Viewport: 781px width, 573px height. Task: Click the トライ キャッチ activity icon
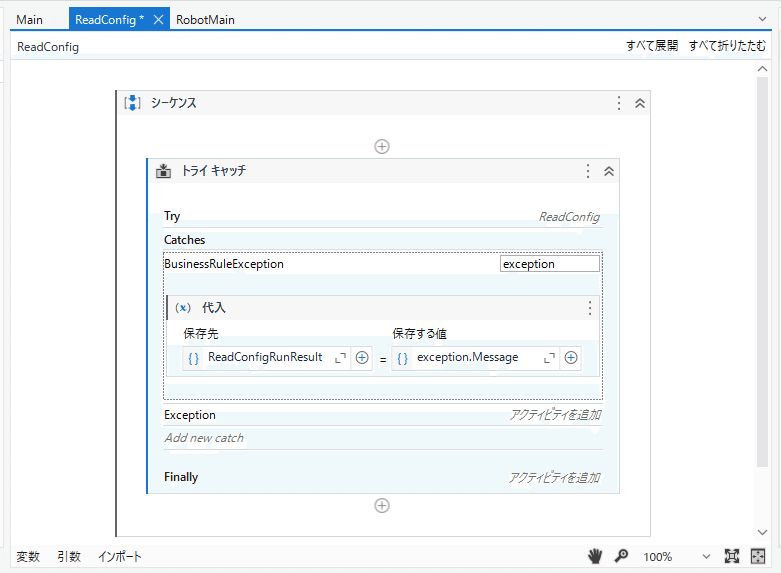(163, 171)
